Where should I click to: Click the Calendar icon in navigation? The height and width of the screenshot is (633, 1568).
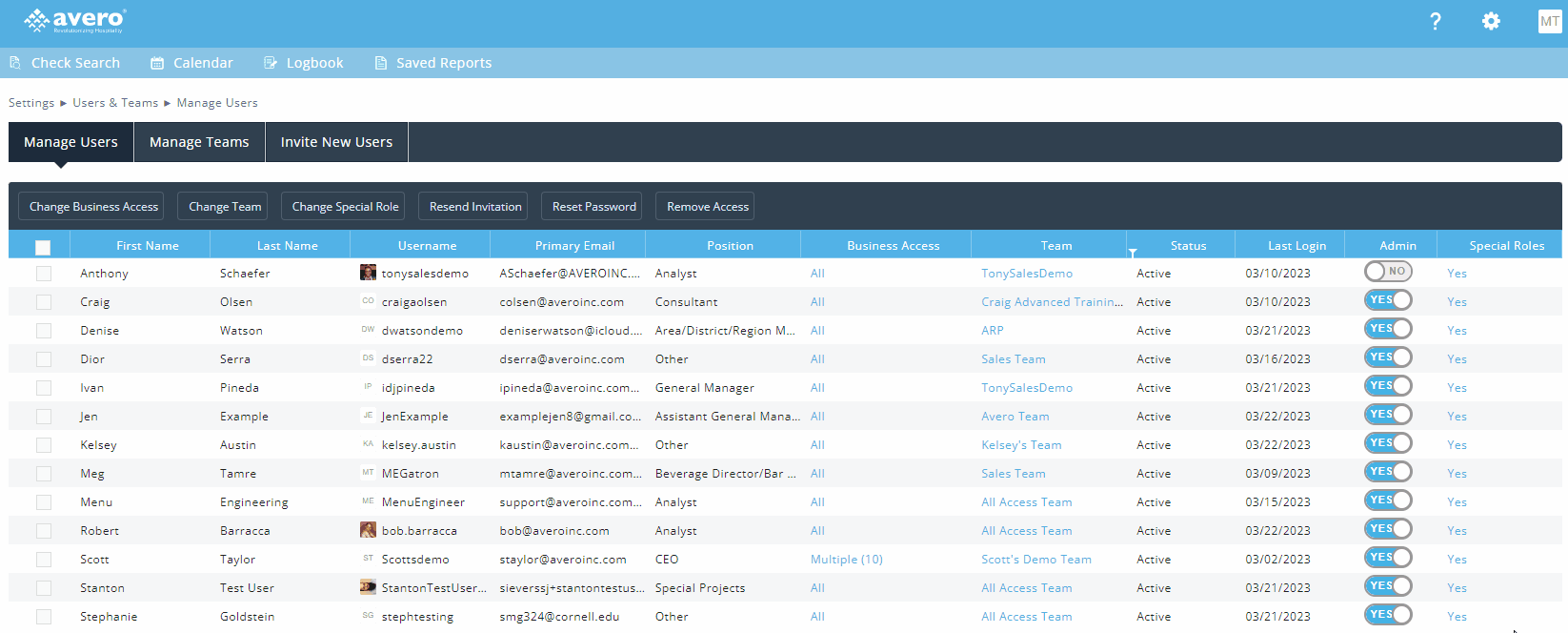point(157,63)
